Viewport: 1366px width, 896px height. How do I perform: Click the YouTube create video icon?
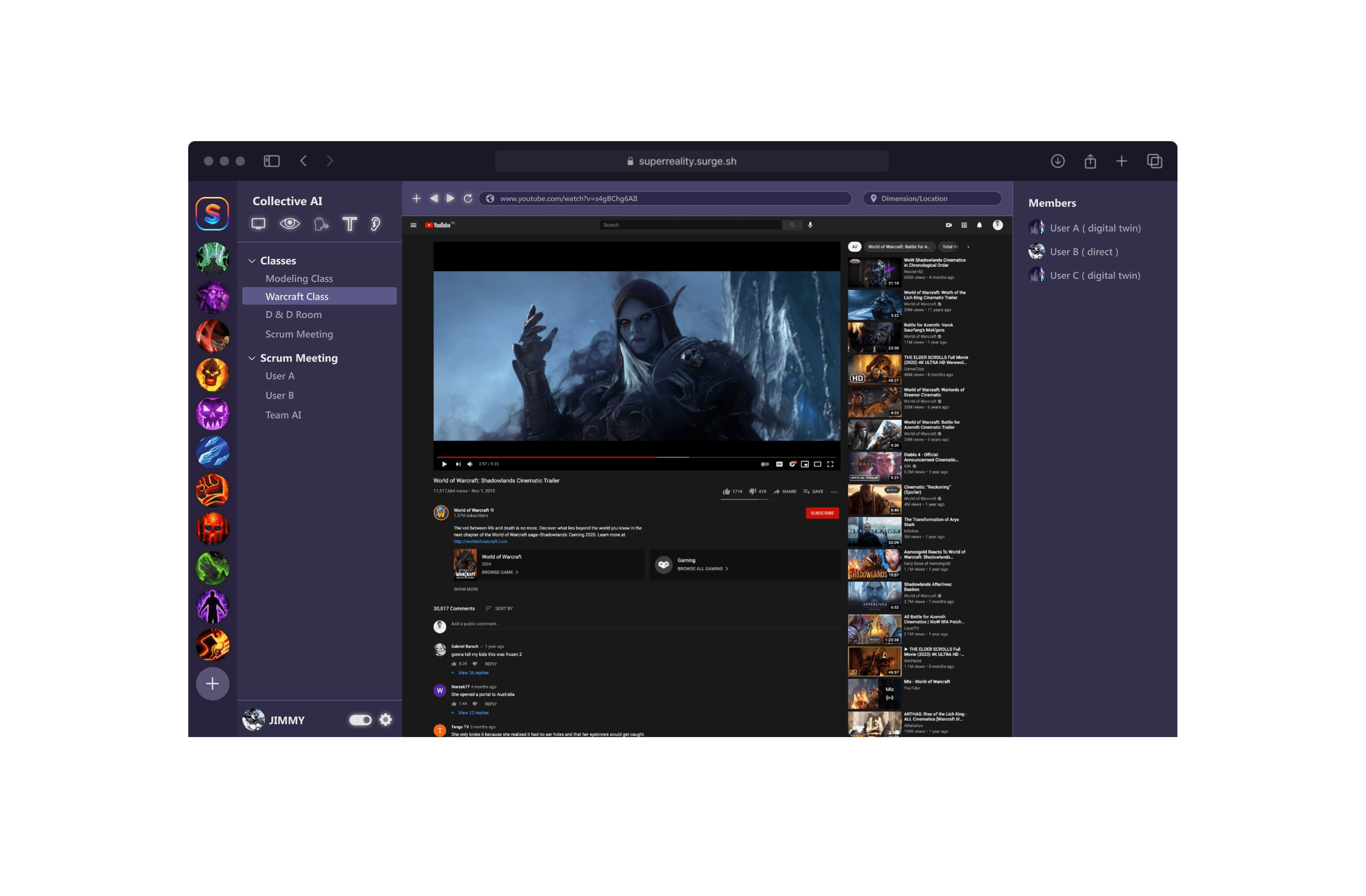(x=949, y=225)
